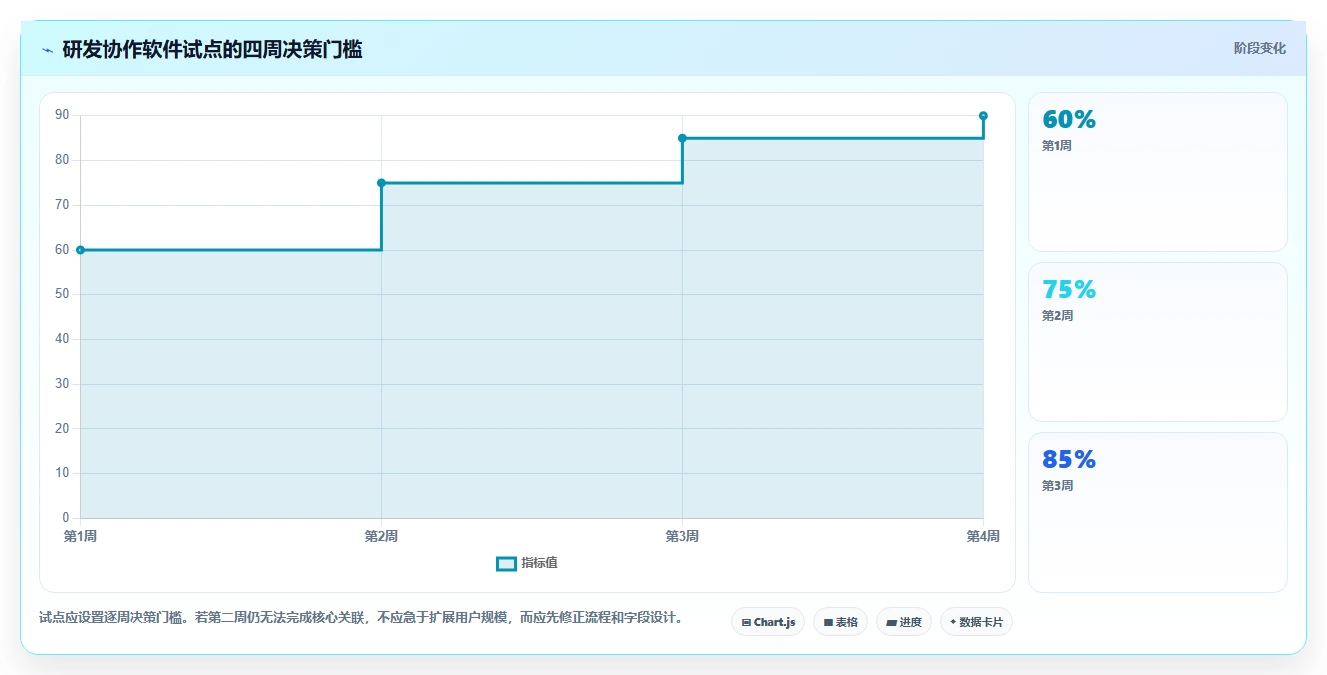Click the title 研发协作软件试点的四周决策门槛

(x=212, y=49)
